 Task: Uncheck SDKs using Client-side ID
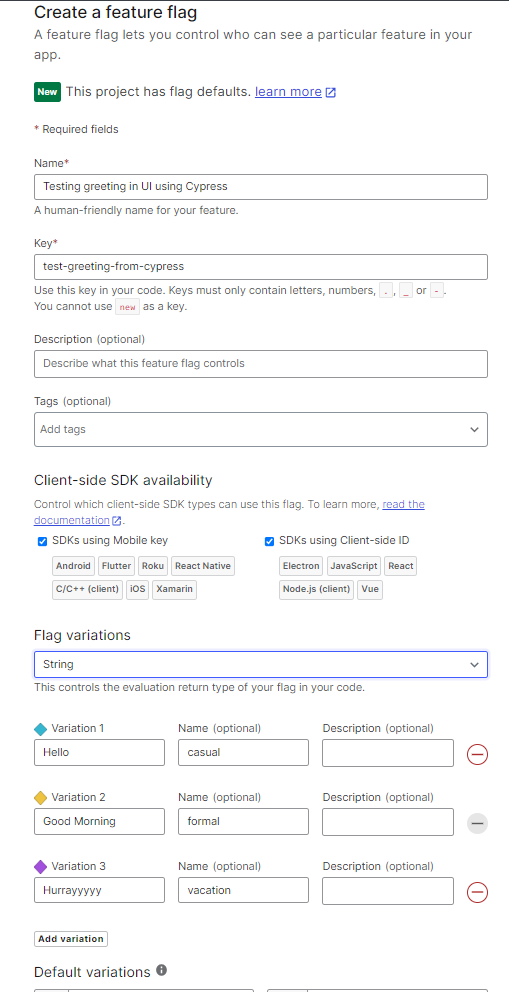coord(269,542)
